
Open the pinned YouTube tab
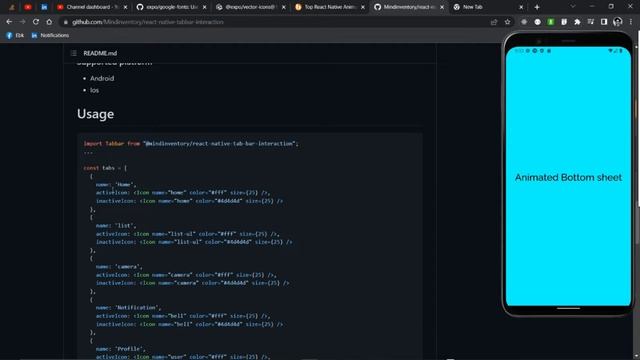coord(28,7)
